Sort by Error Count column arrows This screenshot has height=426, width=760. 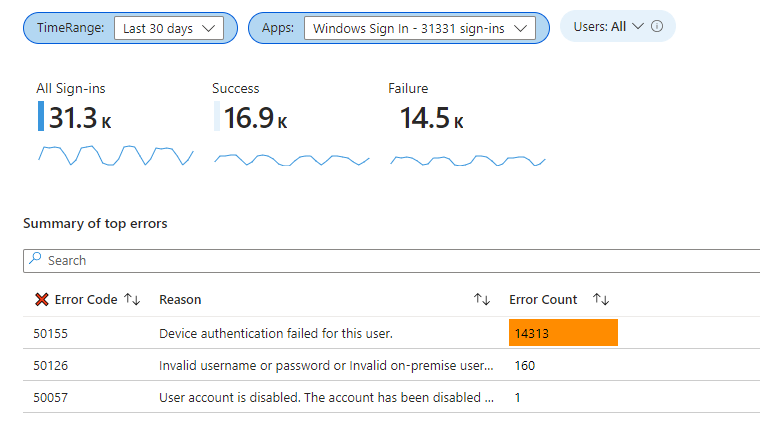coord(601,300)
